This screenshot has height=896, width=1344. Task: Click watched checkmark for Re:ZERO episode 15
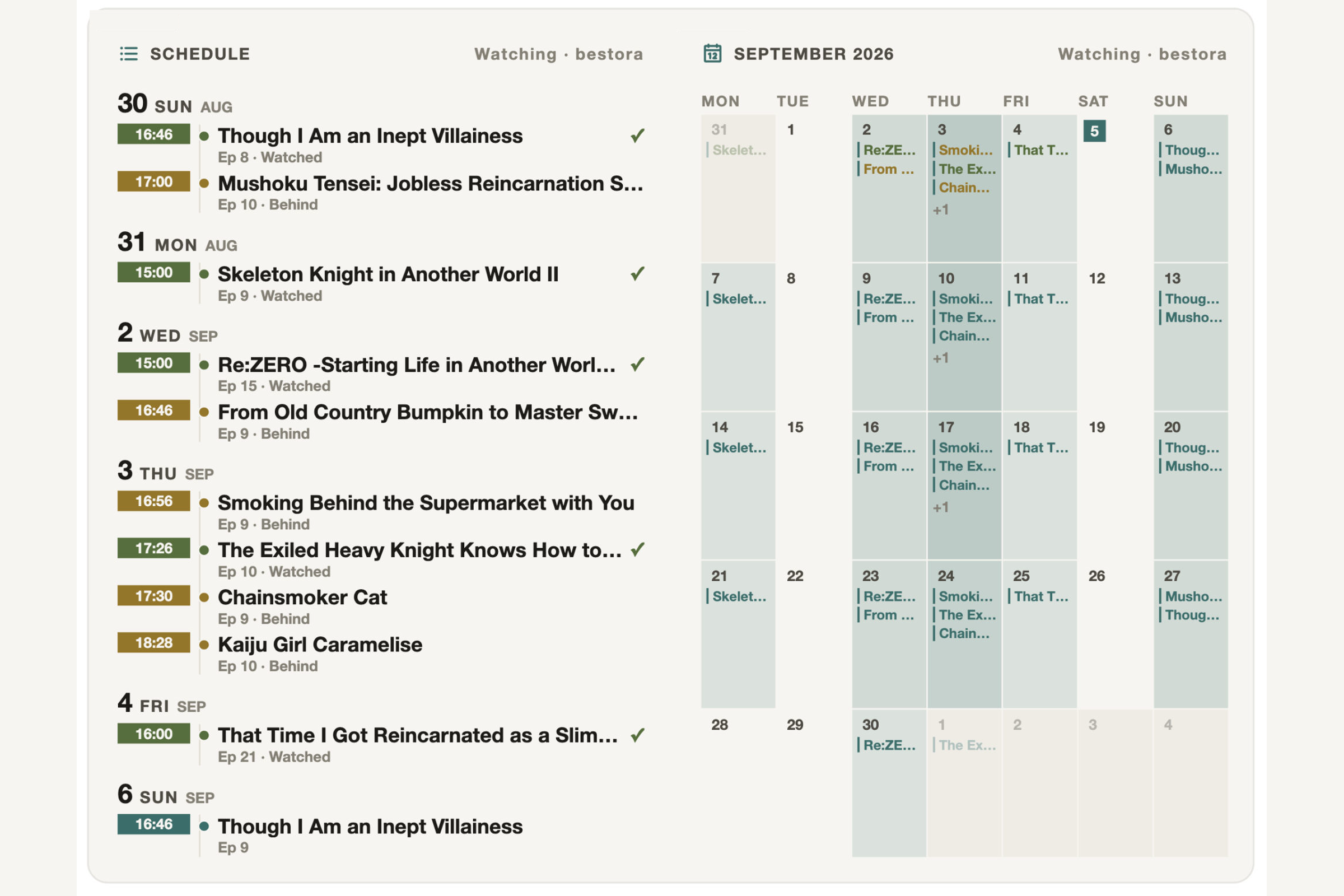click(x=638, y=365)
